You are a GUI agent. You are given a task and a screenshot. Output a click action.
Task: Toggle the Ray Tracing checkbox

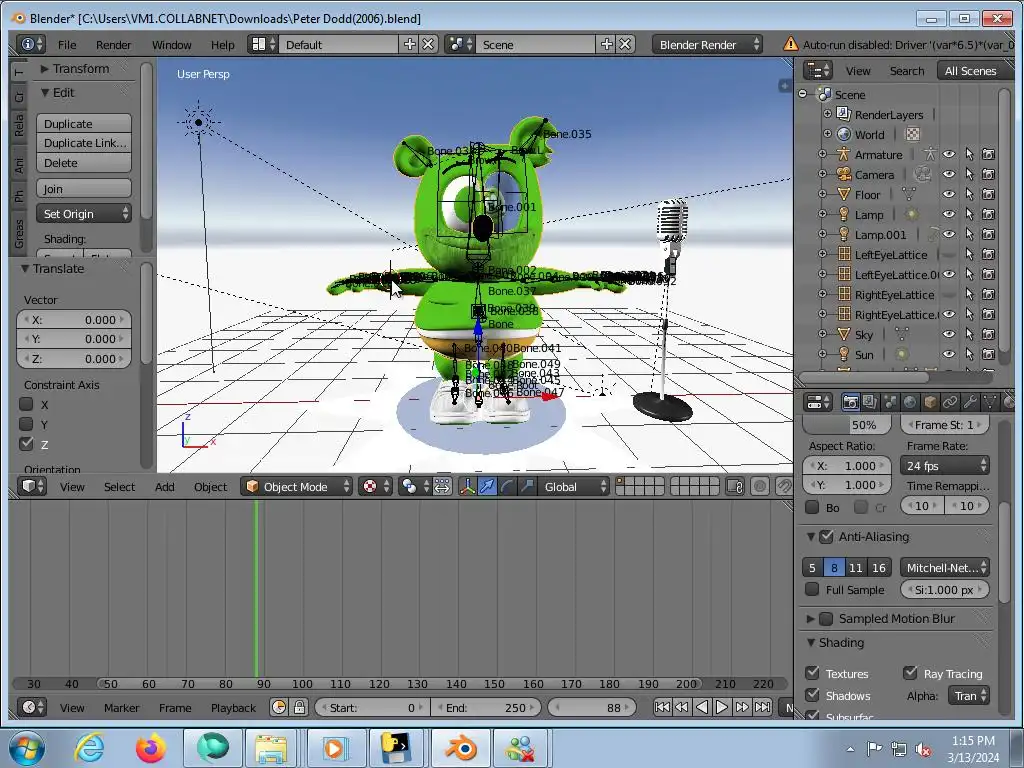pyautogui.click(x=910, y=673)
